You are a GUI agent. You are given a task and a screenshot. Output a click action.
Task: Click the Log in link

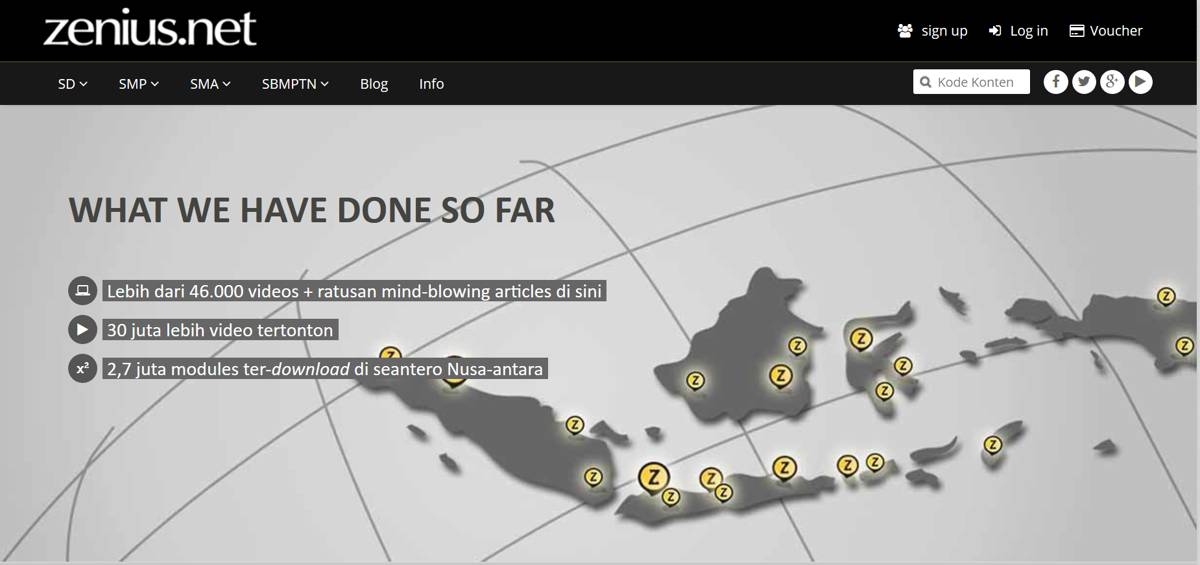pos(1018,31)
